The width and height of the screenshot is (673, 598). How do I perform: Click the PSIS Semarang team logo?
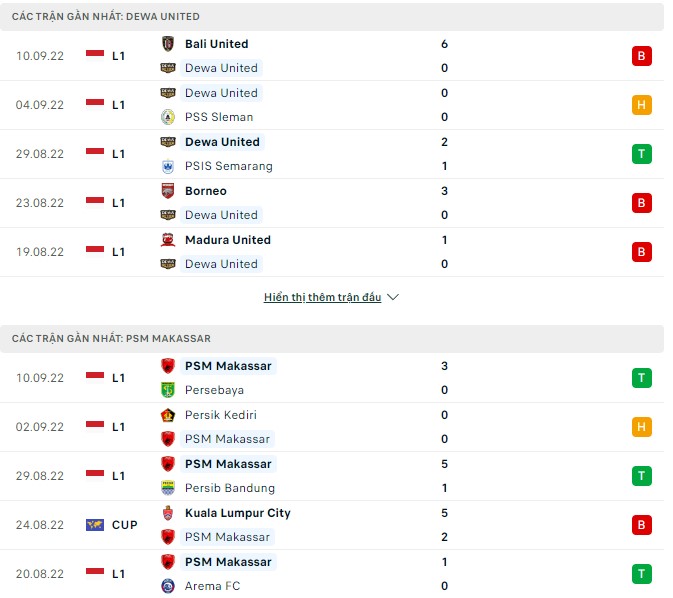[x=168, y=166]
